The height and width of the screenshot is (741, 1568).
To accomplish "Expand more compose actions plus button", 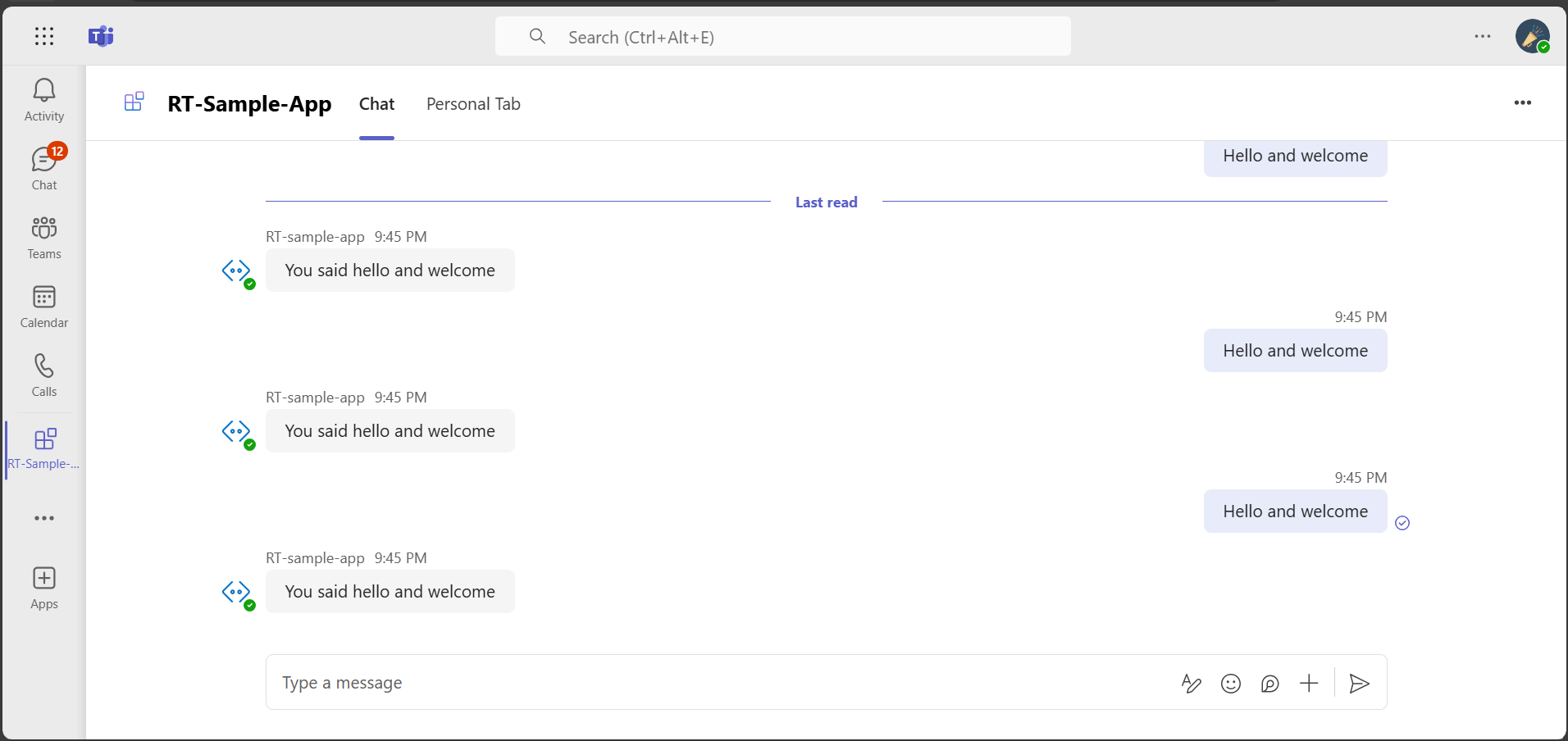I will [x=1309, y=683].
